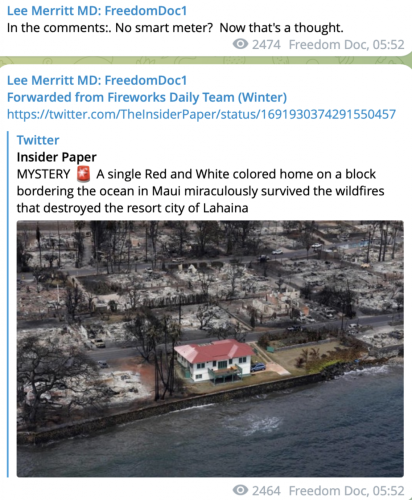The image size is (412, 500).
Task: Open Forwarded from Fireworks Daily Team (Winter) source
Action: (147, 97)
